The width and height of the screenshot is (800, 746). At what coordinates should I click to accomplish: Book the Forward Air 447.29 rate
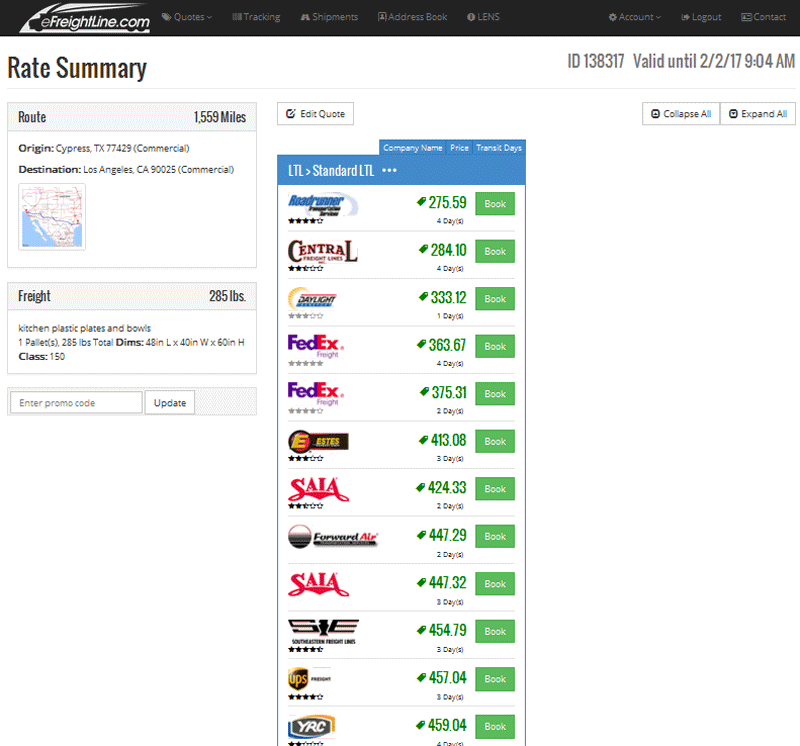pos(495,536)
